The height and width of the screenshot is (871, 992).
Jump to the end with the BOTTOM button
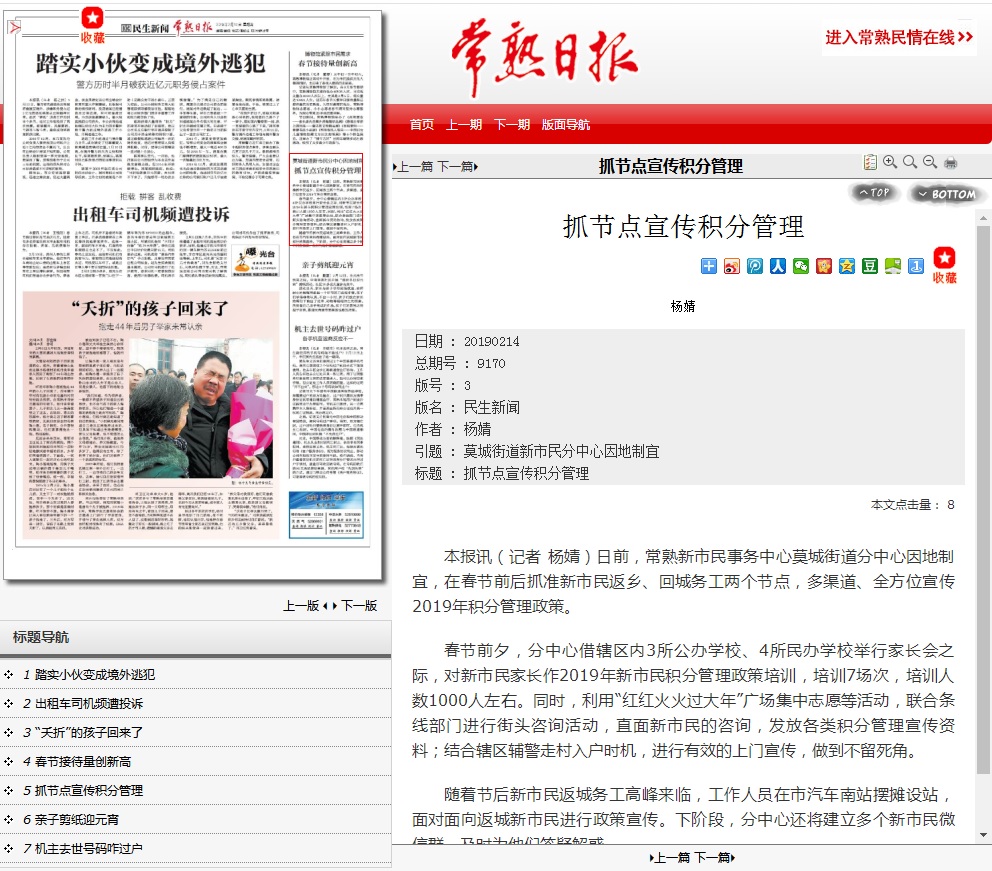946,194
